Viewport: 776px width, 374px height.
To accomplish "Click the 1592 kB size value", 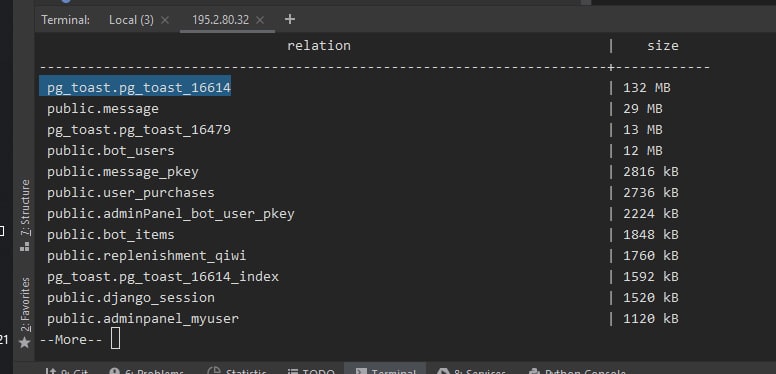I will 651,277.
